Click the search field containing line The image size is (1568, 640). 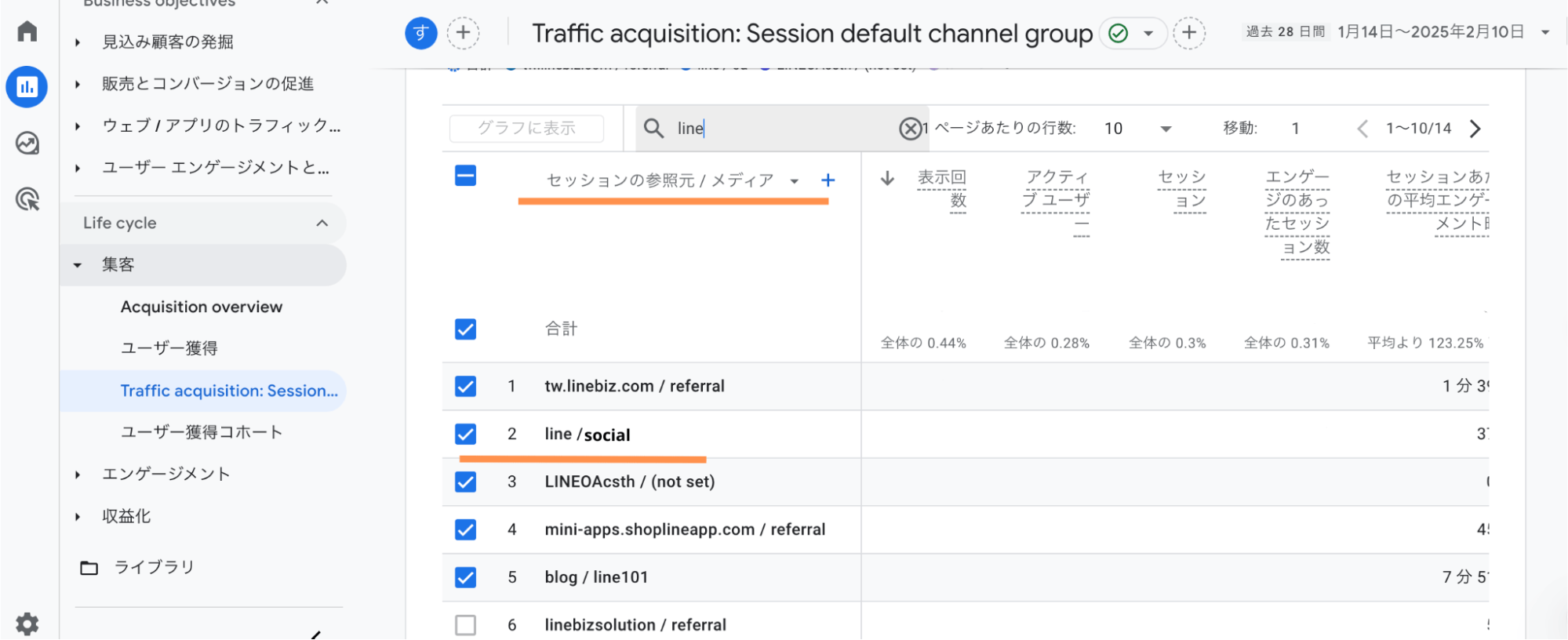[x=782, y=128]
